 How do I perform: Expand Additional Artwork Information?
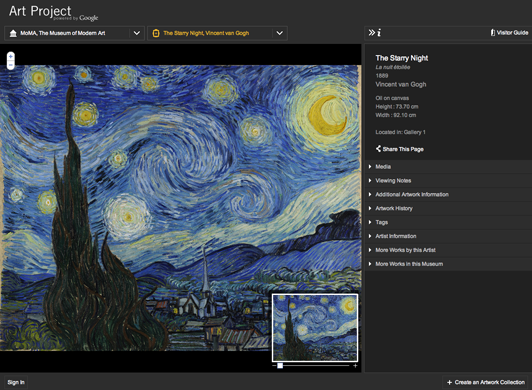(449, 194)
